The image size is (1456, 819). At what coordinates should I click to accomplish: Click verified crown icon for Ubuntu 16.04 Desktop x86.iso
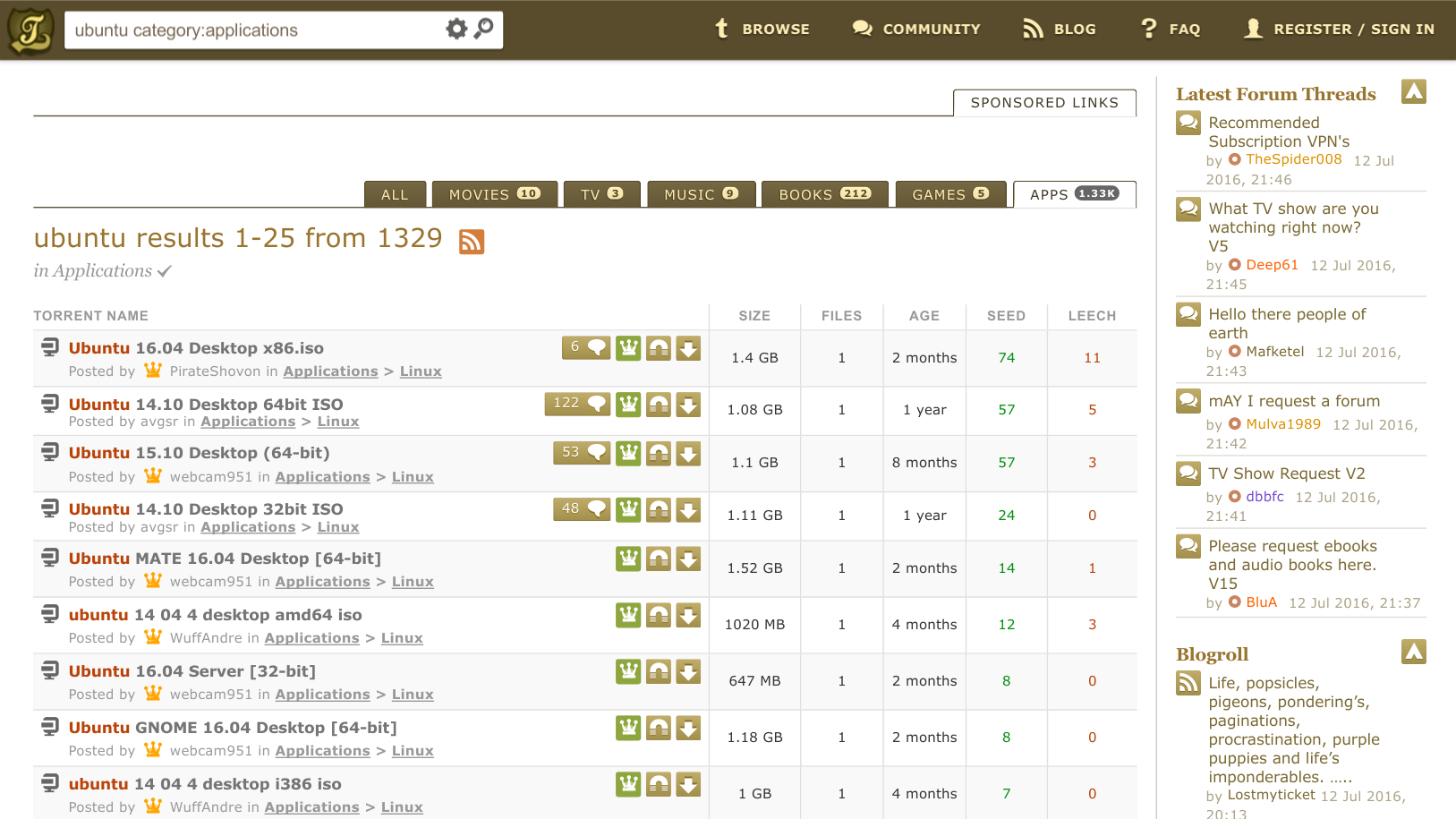pyautogui.click(x=629, y=348)
